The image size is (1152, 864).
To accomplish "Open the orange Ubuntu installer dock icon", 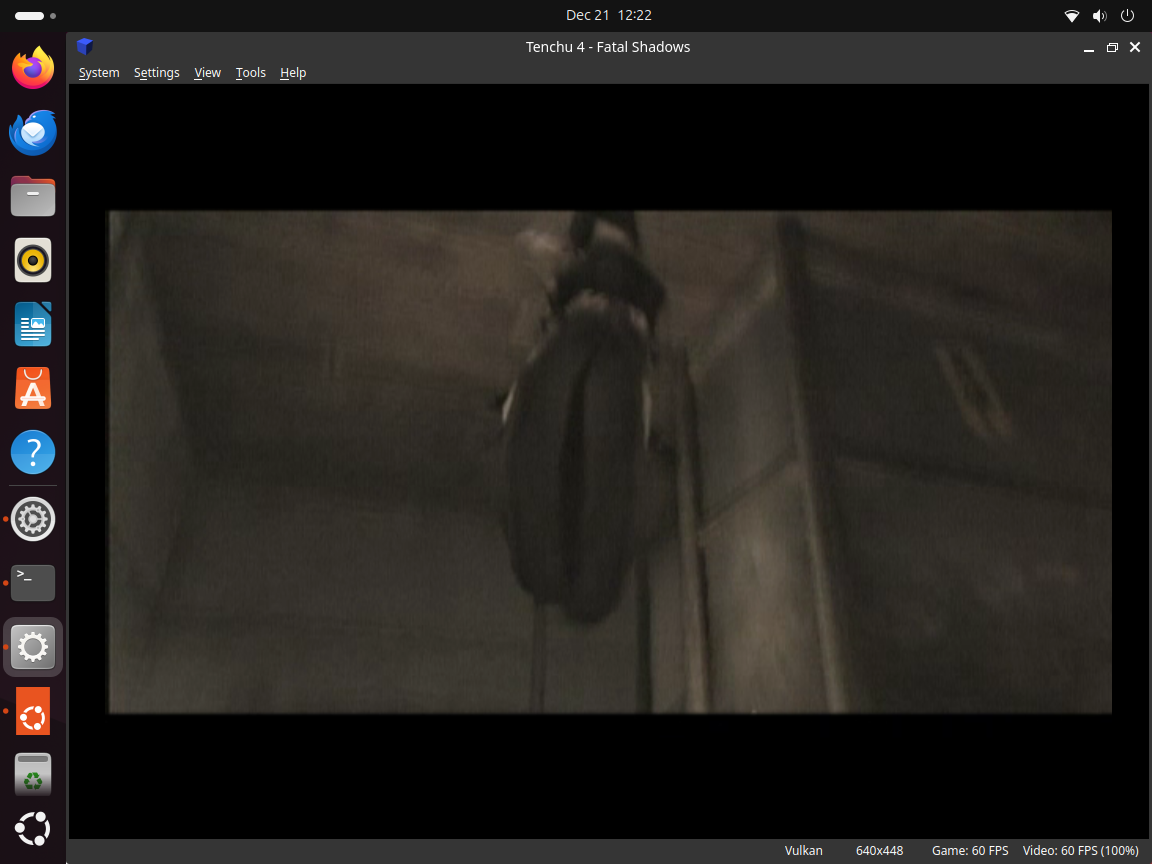I will coord(33,711).
